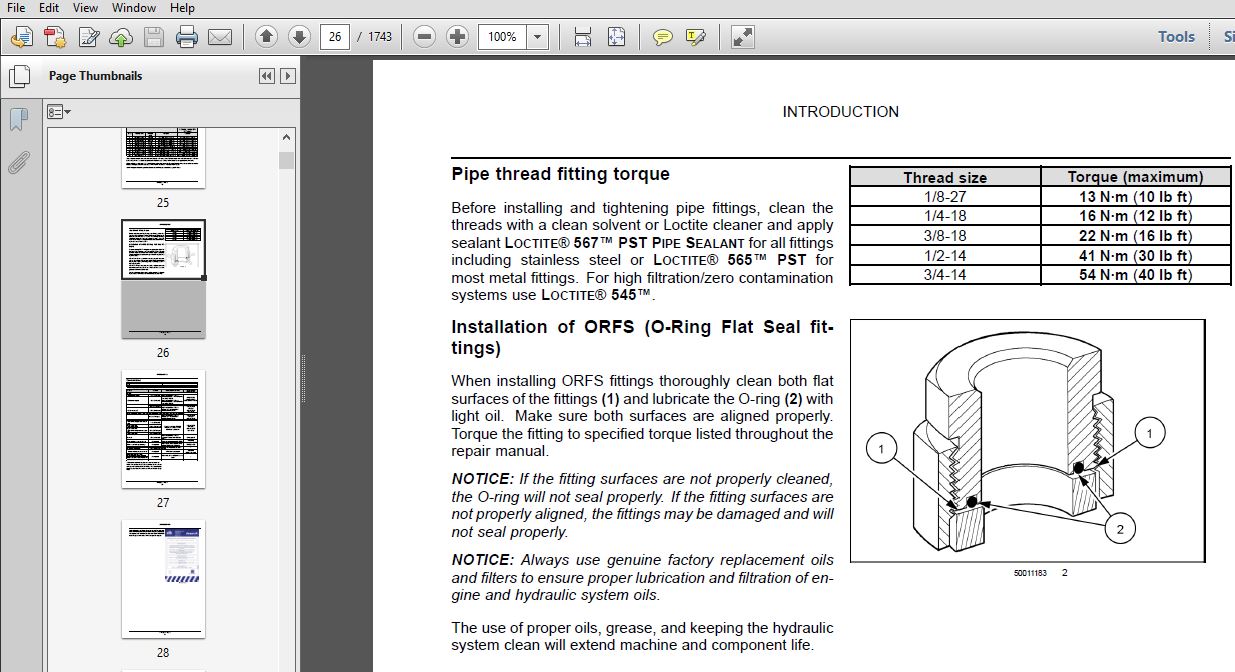Click the '16 N·m (12 lb ft)' cell
The width and height of the screenshot is (1235, 672).
click(x=1135, y=216)
